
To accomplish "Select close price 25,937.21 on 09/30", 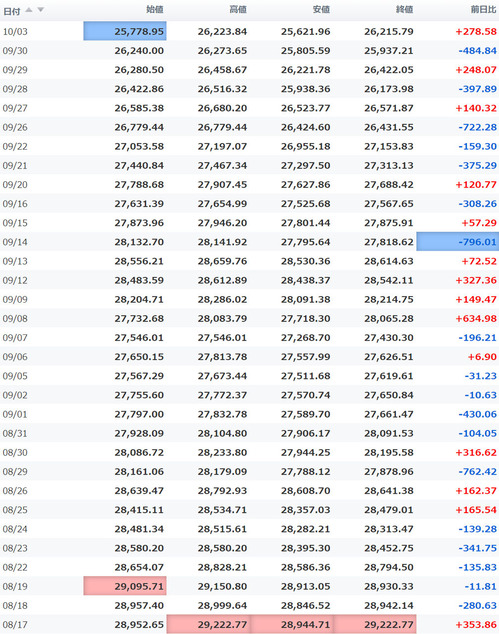I will (389, 51).
